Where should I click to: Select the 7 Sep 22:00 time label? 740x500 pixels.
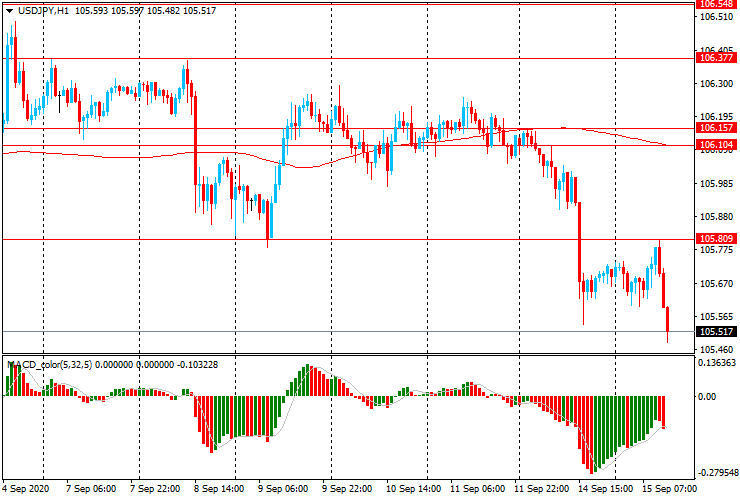(x=156, y=490)
